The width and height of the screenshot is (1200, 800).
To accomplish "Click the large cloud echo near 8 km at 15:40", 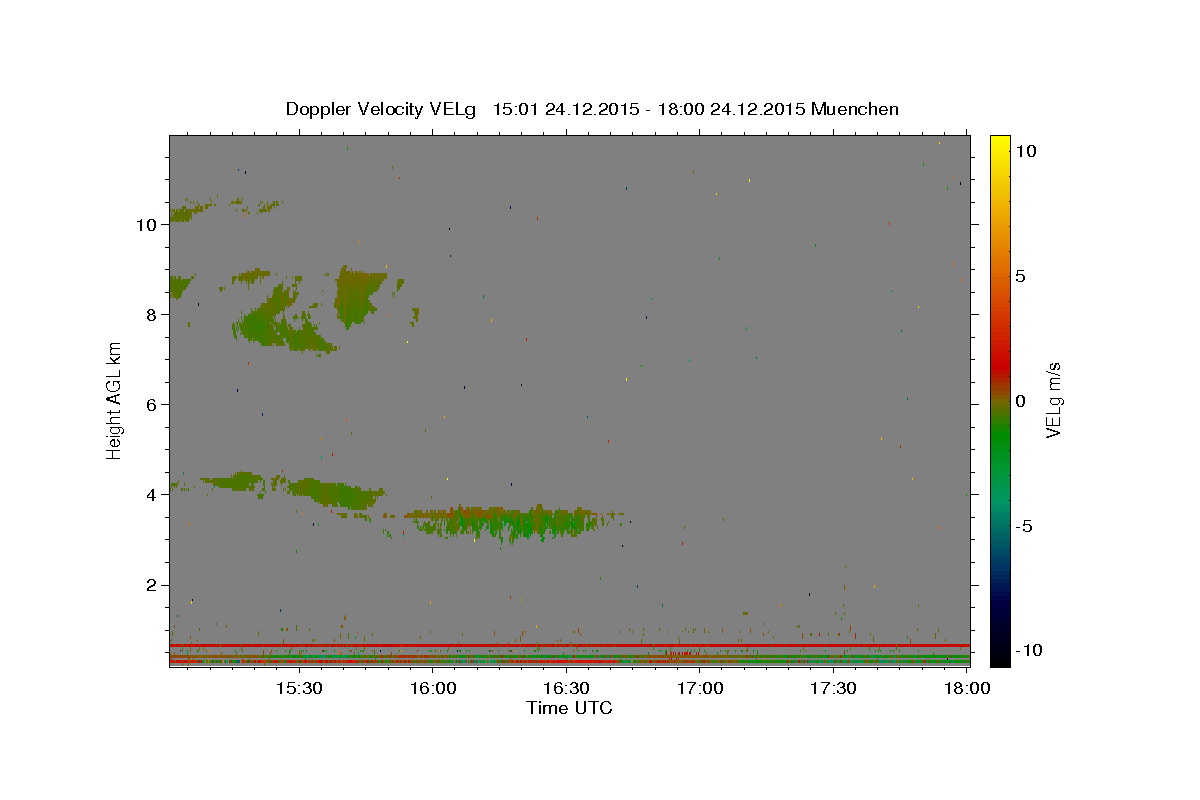I will 360,295.
